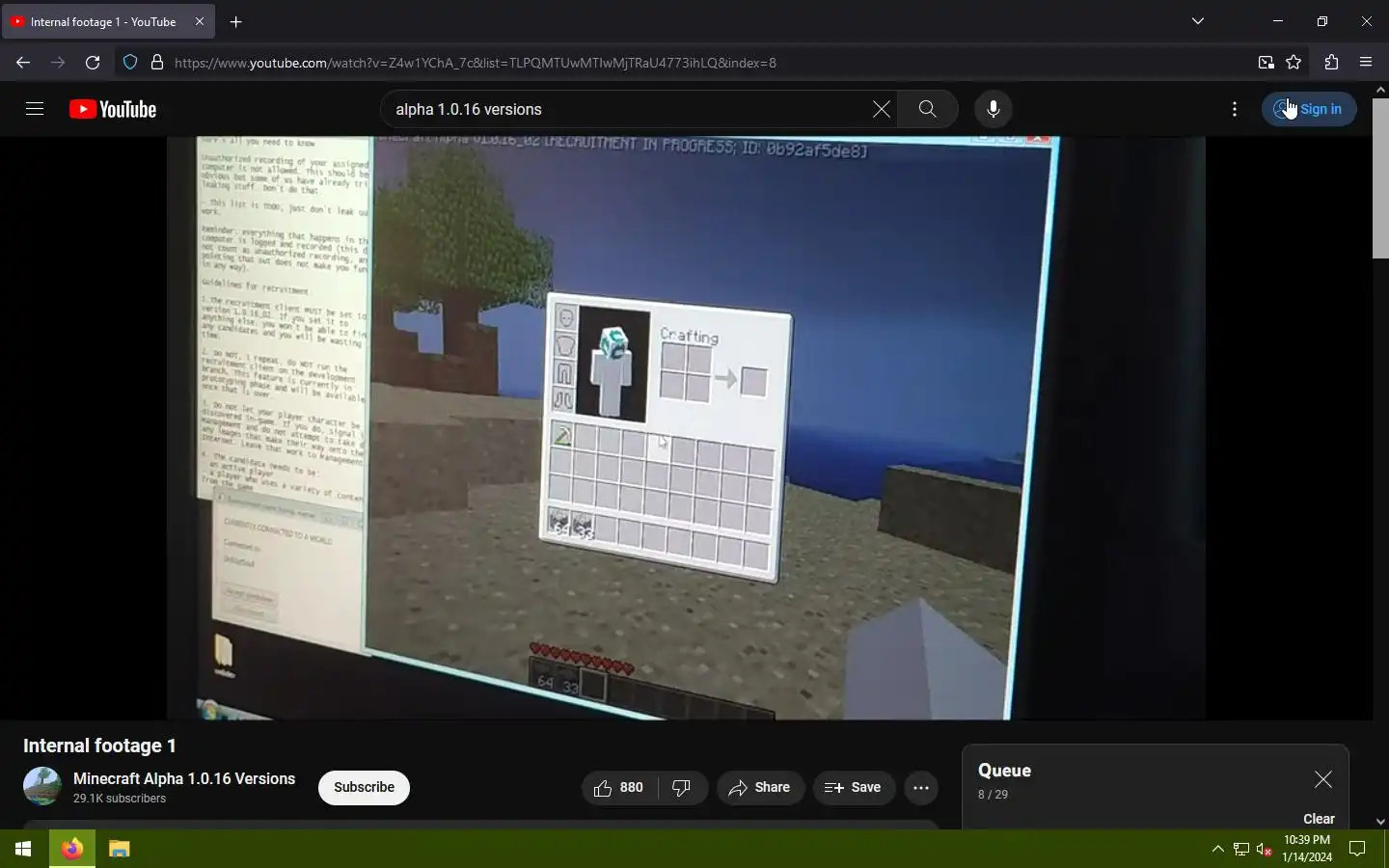1389x868 pixels.
Task: Sign in to YouTube
Action: [x=1309, y=109]
